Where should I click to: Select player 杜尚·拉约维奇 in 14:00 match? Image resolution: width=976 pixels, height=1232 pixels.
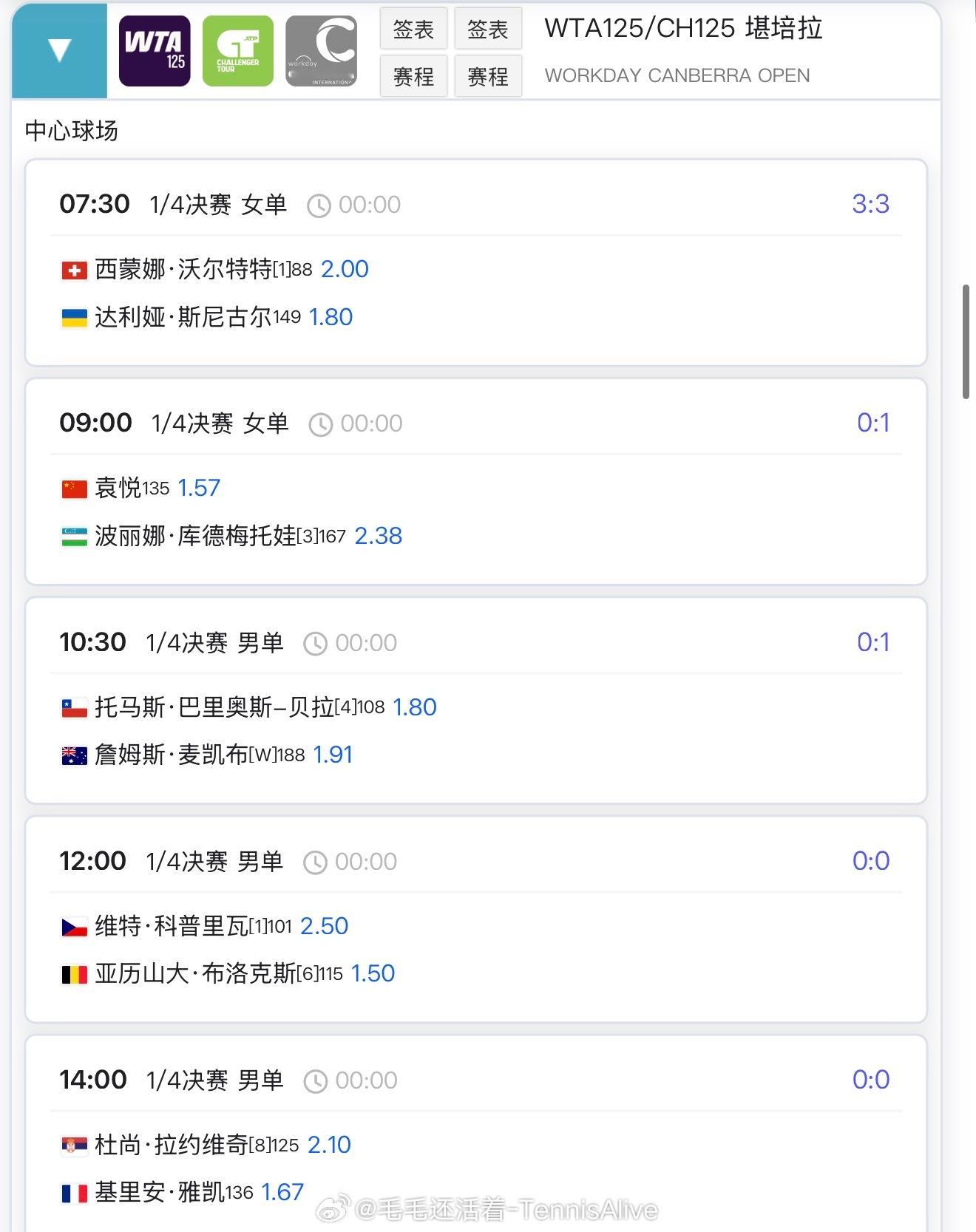tap(172, 1145)
